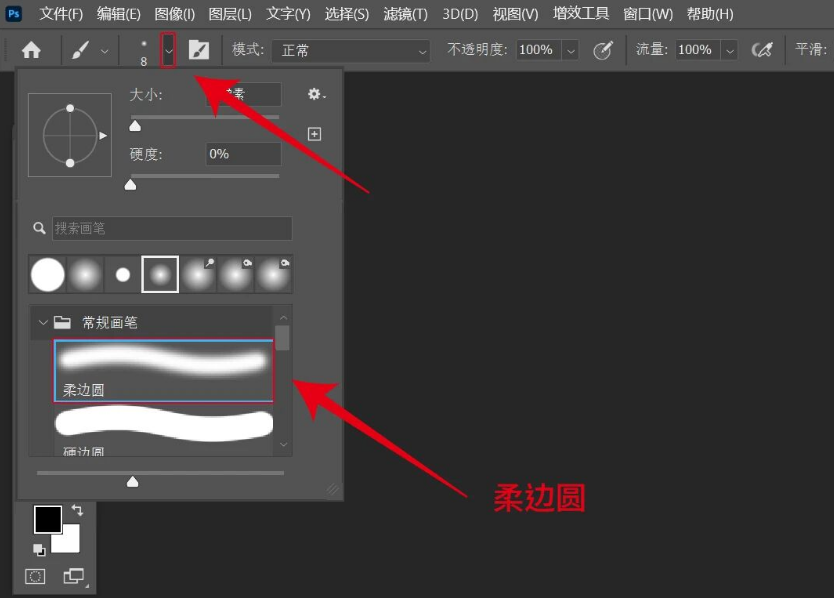Click the Photoshop Ps logo icon
This screenshot has width=834, height=598.
click(x=13, y=13)
